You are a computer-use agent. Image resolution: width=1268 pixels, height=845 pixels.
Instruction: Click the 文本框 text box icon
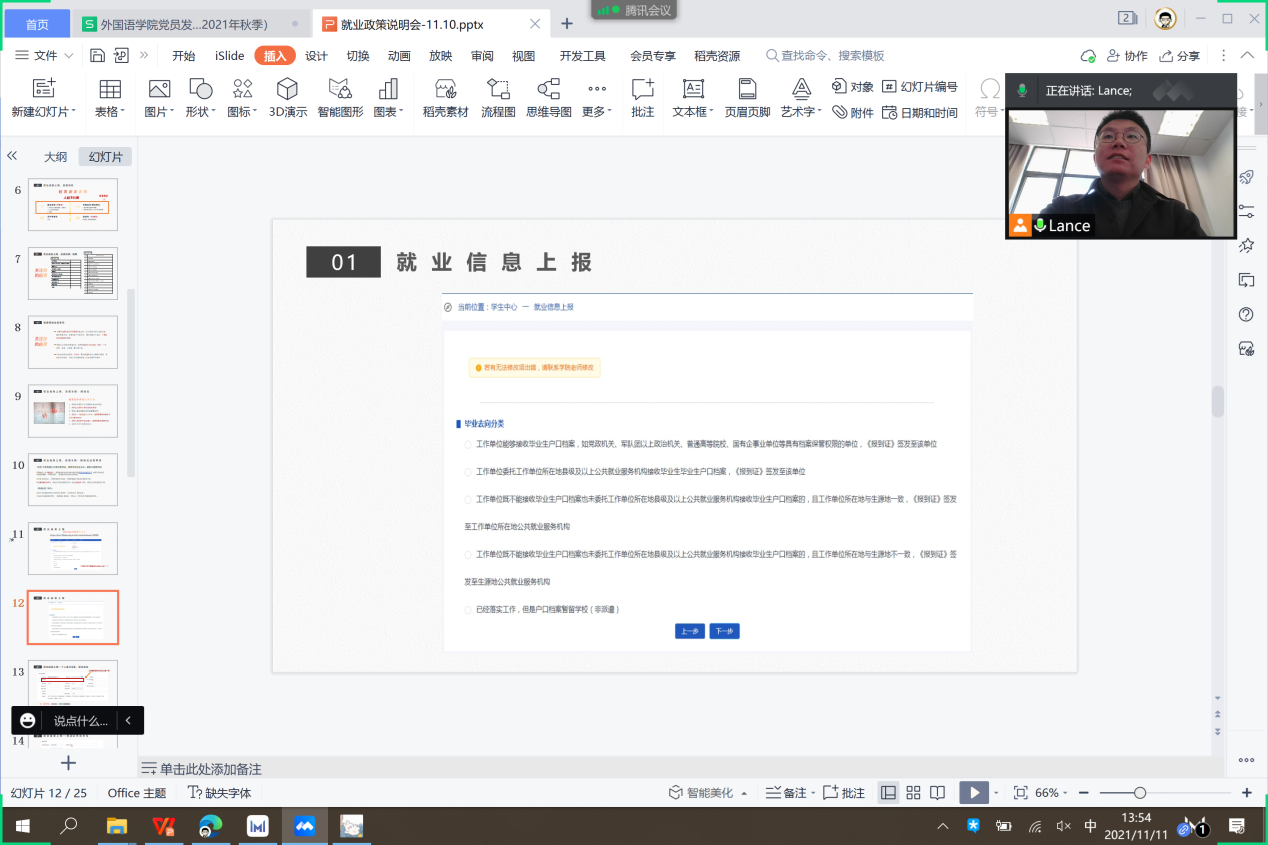[693, 89]
